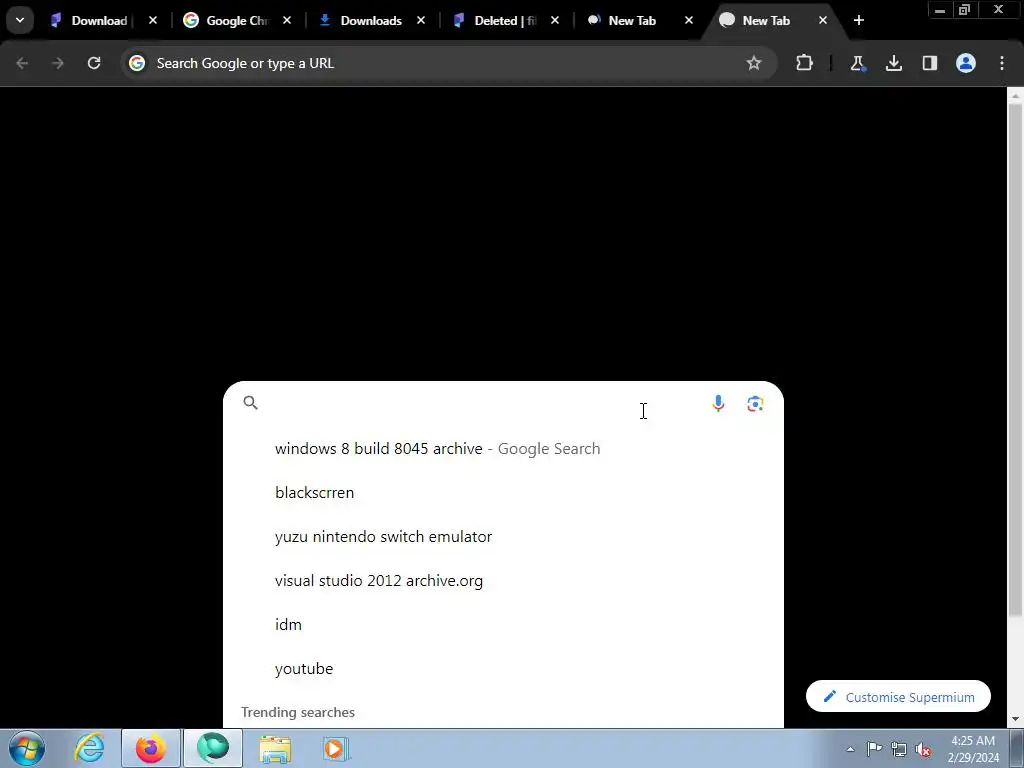
Task: Open Windows Media Player taskbar icon
Action: [336, 748]
